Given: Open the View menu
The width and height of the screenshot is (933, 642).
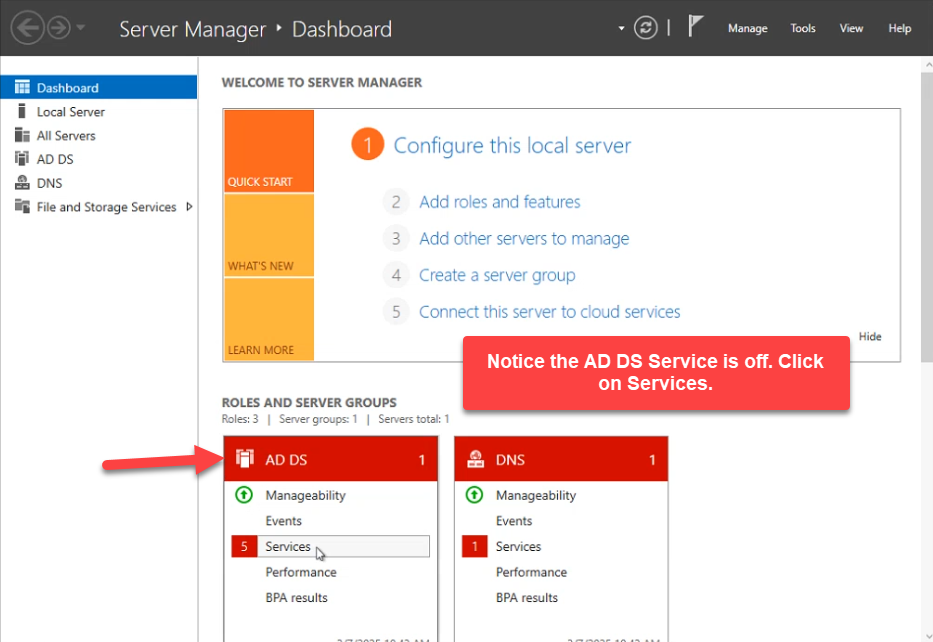Looking at the screenshot, I should tap(851, 28).
